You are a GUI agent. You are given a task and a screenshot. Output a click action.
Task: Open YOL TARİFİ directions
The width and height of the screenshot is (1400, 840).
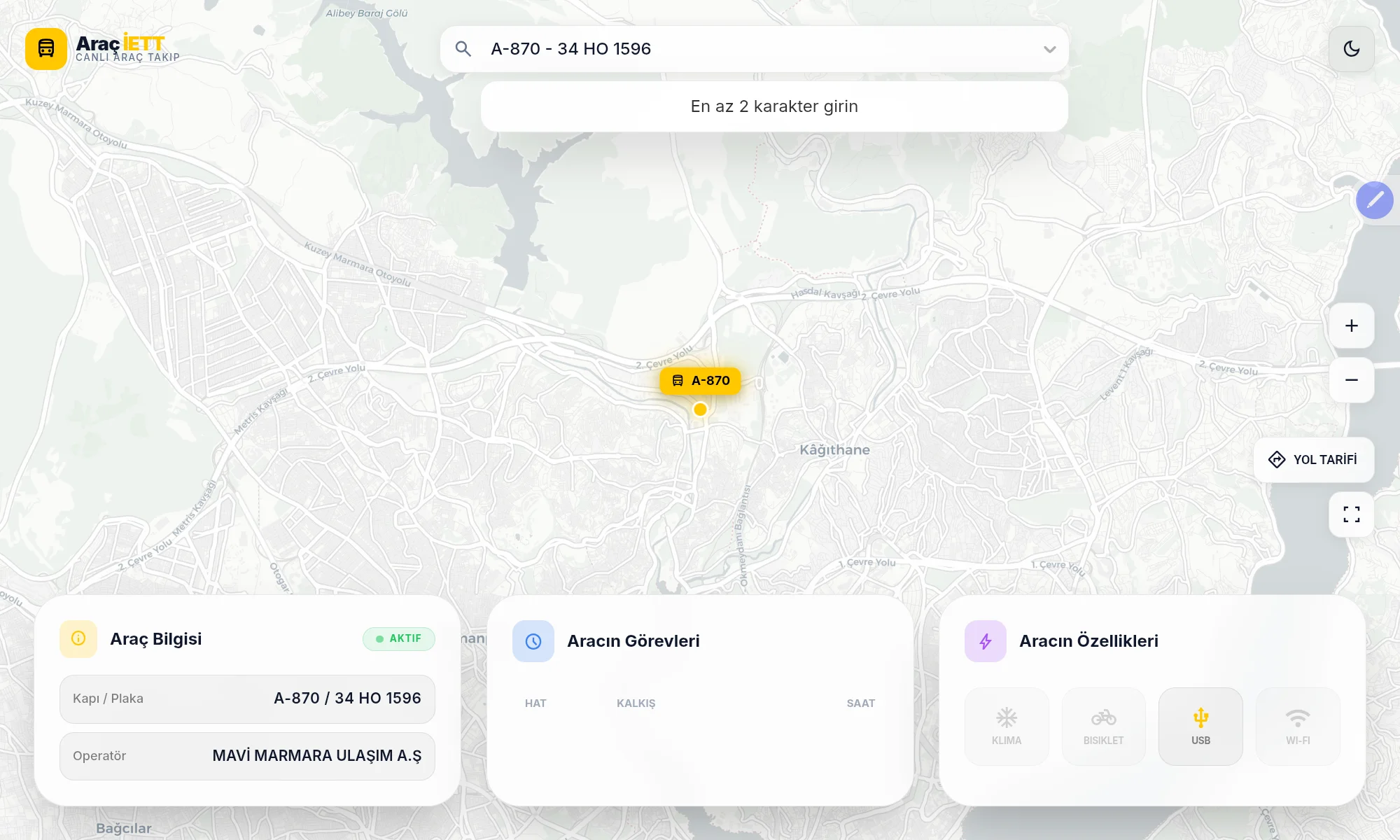[x=1313, y=460]
